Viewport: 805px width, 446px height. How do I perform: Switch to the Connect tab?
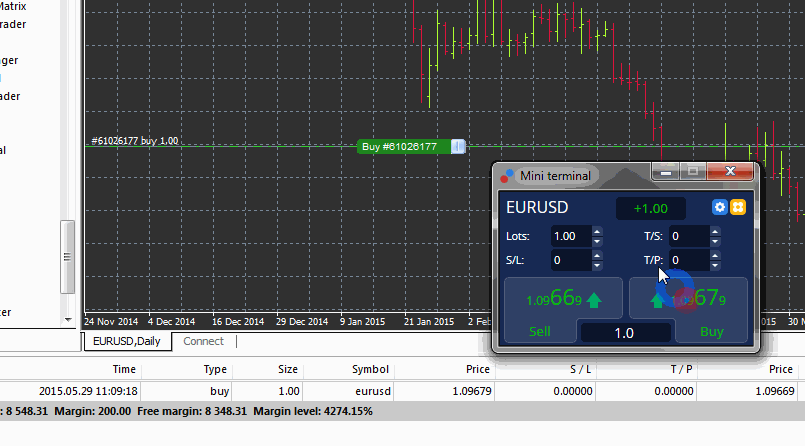click(204, 341)
